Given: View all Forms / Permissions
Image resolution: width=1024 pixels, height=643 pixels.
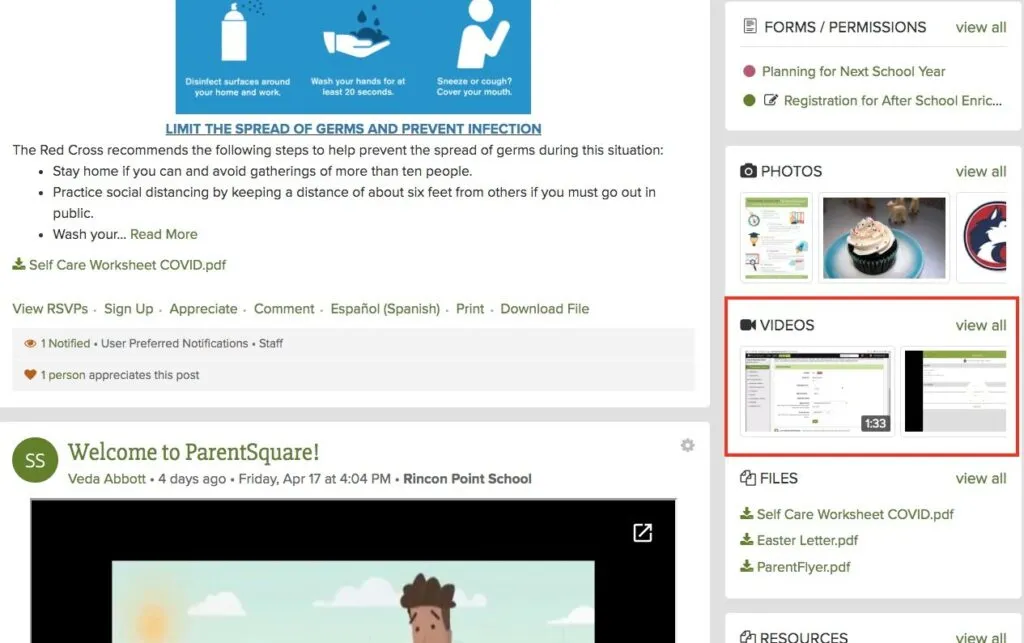Looking at the screenshot, I should [x=980, y=27].
